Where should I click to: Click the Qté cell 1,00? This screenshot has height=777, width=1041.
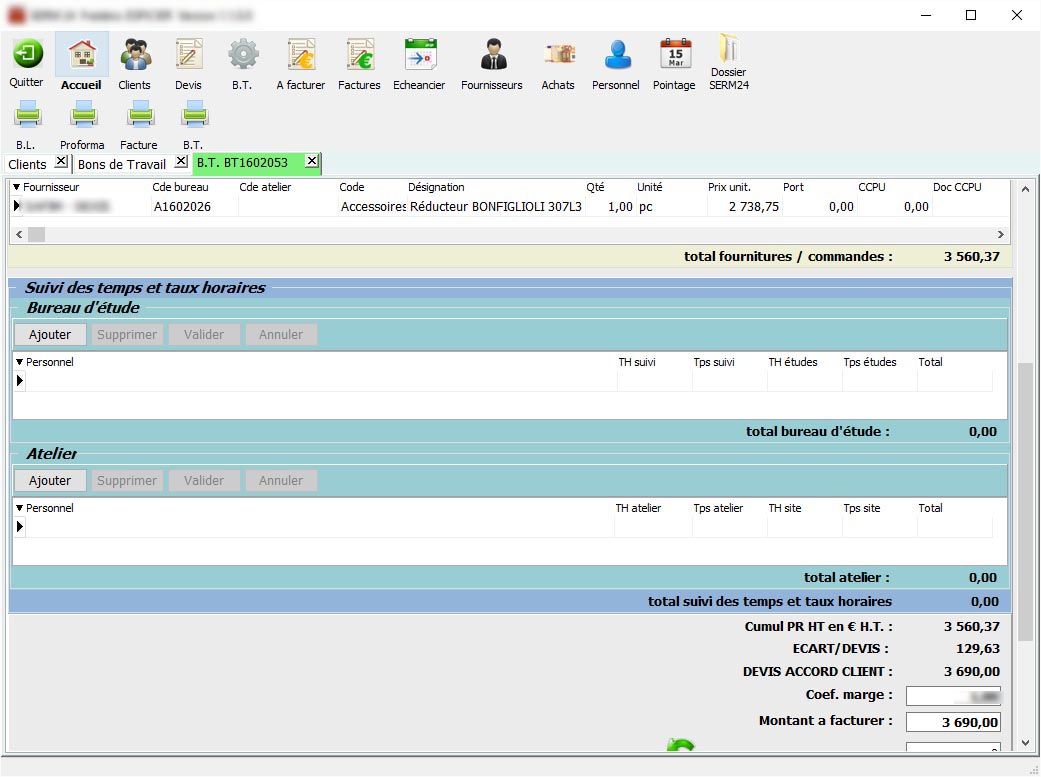610,207
